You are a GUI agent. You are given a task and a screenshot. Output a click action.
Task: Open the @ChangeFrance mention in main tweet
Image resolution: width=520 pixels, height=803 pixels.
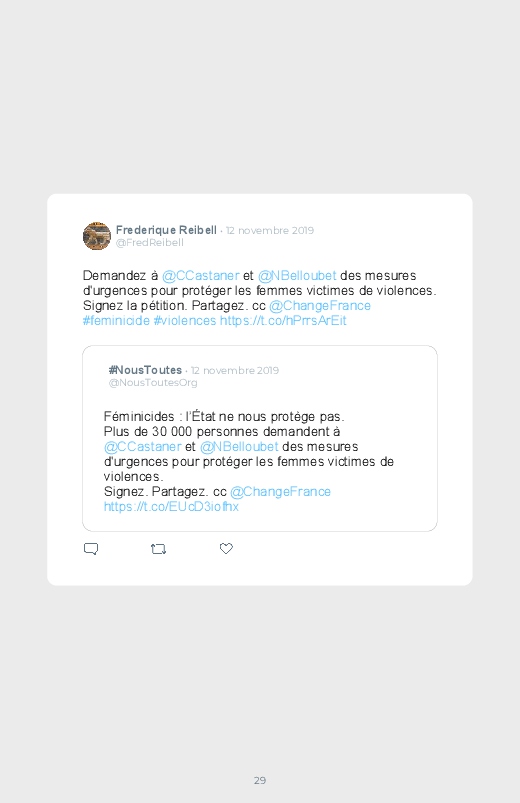[320, 306]
